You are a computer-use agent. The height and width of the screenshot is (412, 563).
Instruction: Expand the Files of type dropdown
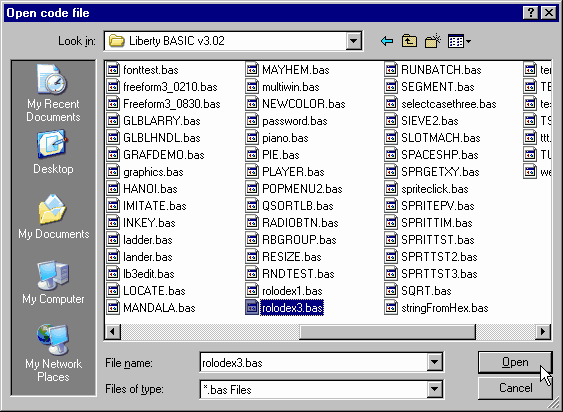click(x=434, y=389)
